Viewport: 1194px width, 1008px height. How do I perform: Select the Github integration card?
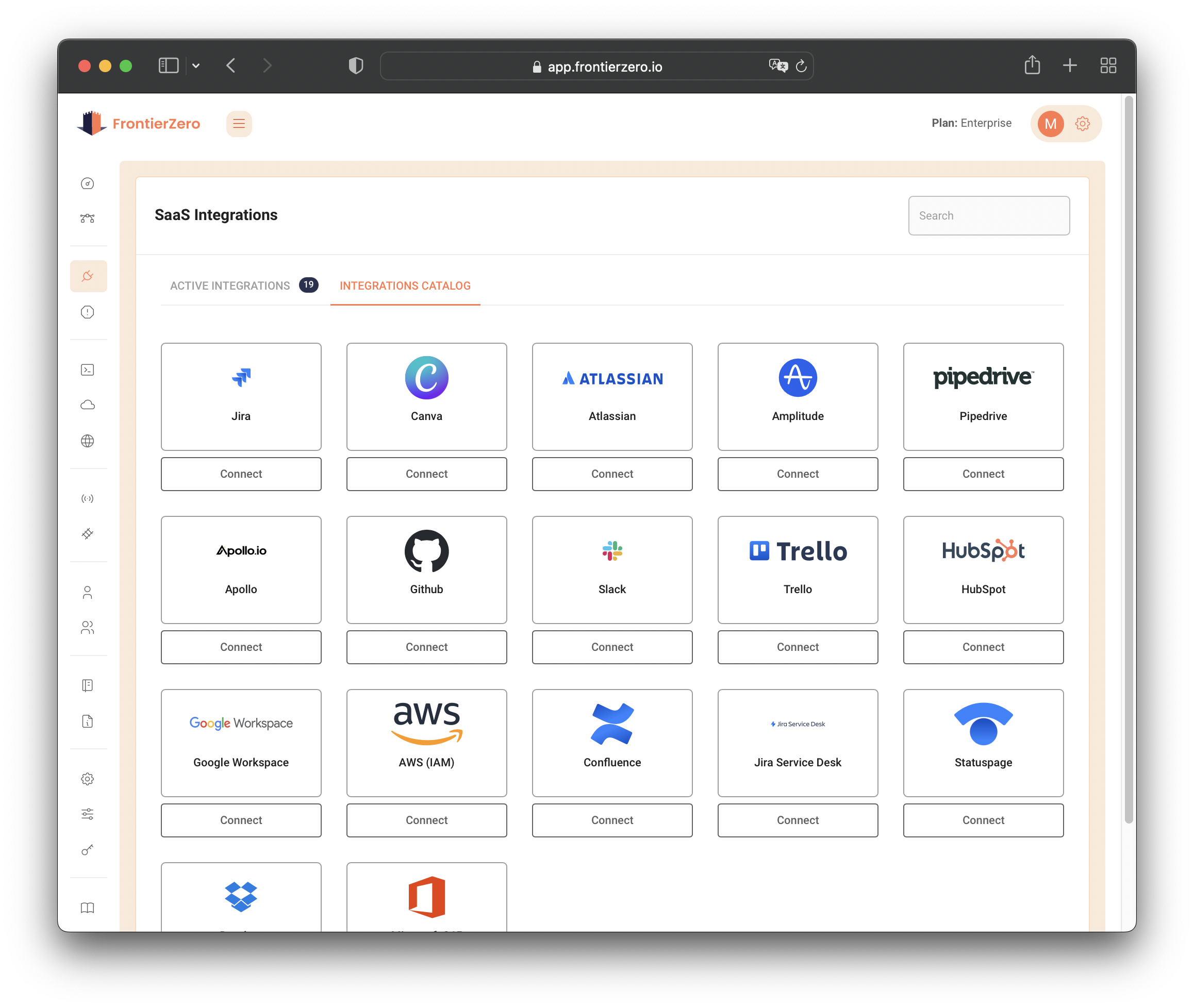coord(426,570)
